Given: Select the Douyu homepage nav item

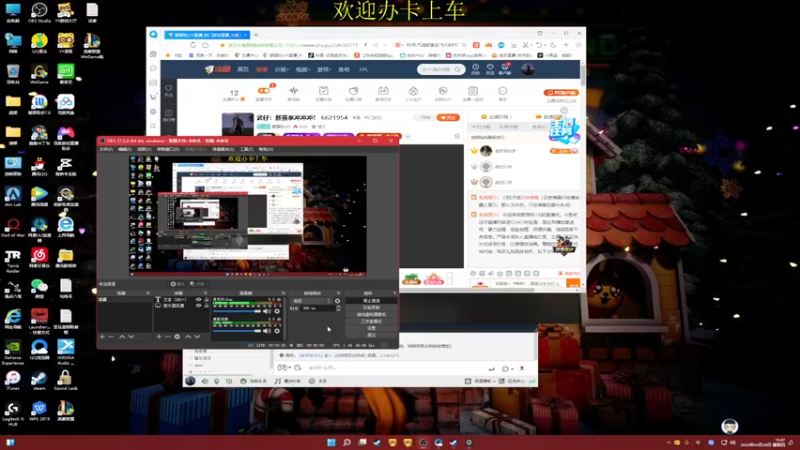Looking at the screenshot, I should [243, 69].
